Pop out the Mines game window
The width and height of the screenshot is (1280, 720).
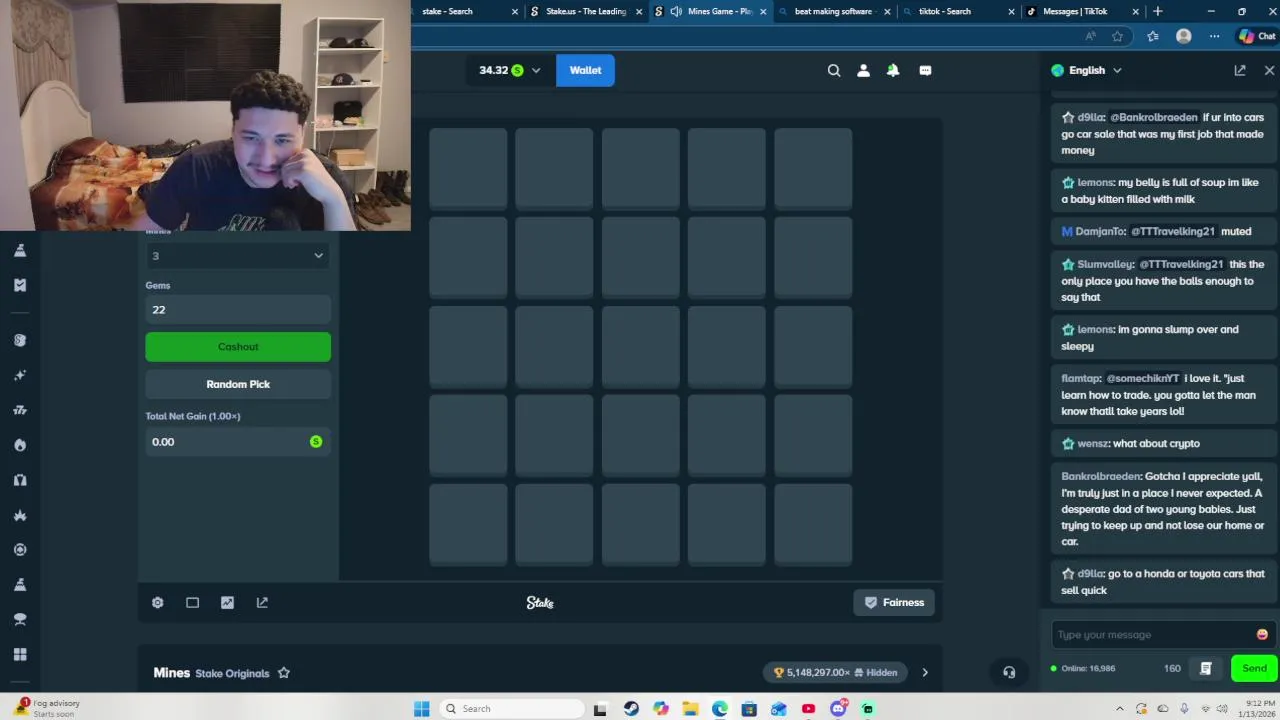(262, 602)
